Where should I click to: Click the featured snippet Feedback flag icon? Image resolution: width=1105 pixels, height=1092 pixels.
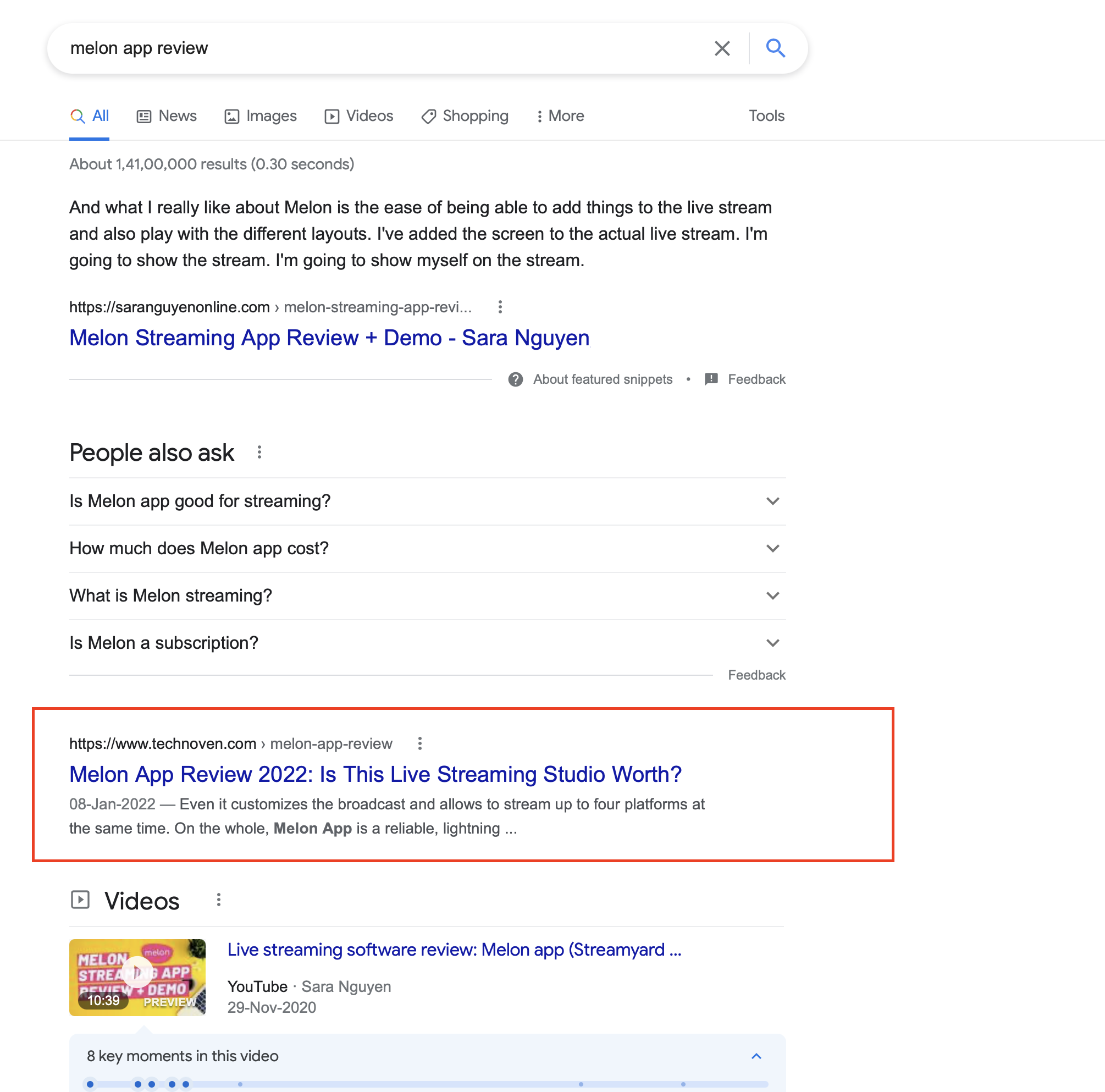(711, 379)
